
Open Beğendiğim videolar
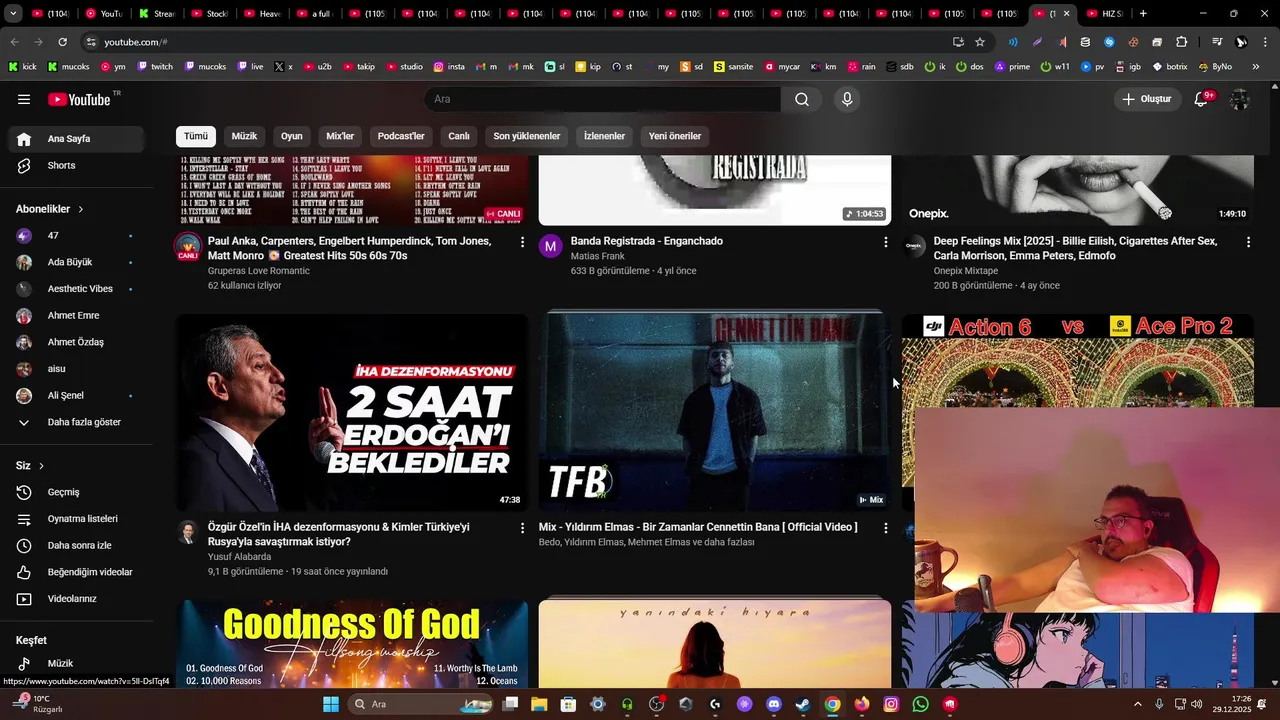[76, 572]
